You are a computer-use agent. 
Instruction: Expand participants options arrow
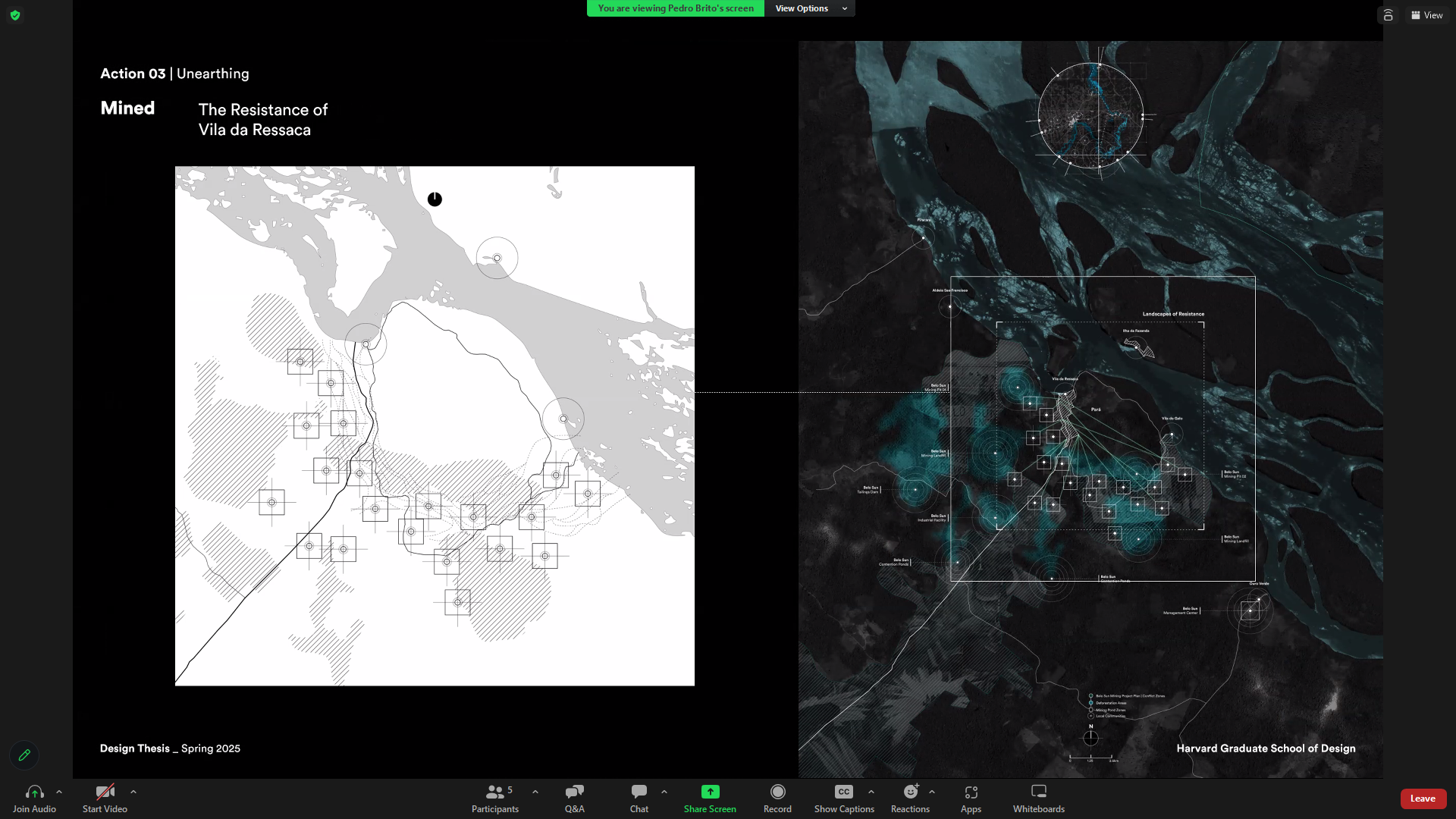pyautogui.click(x=535, y=792)
